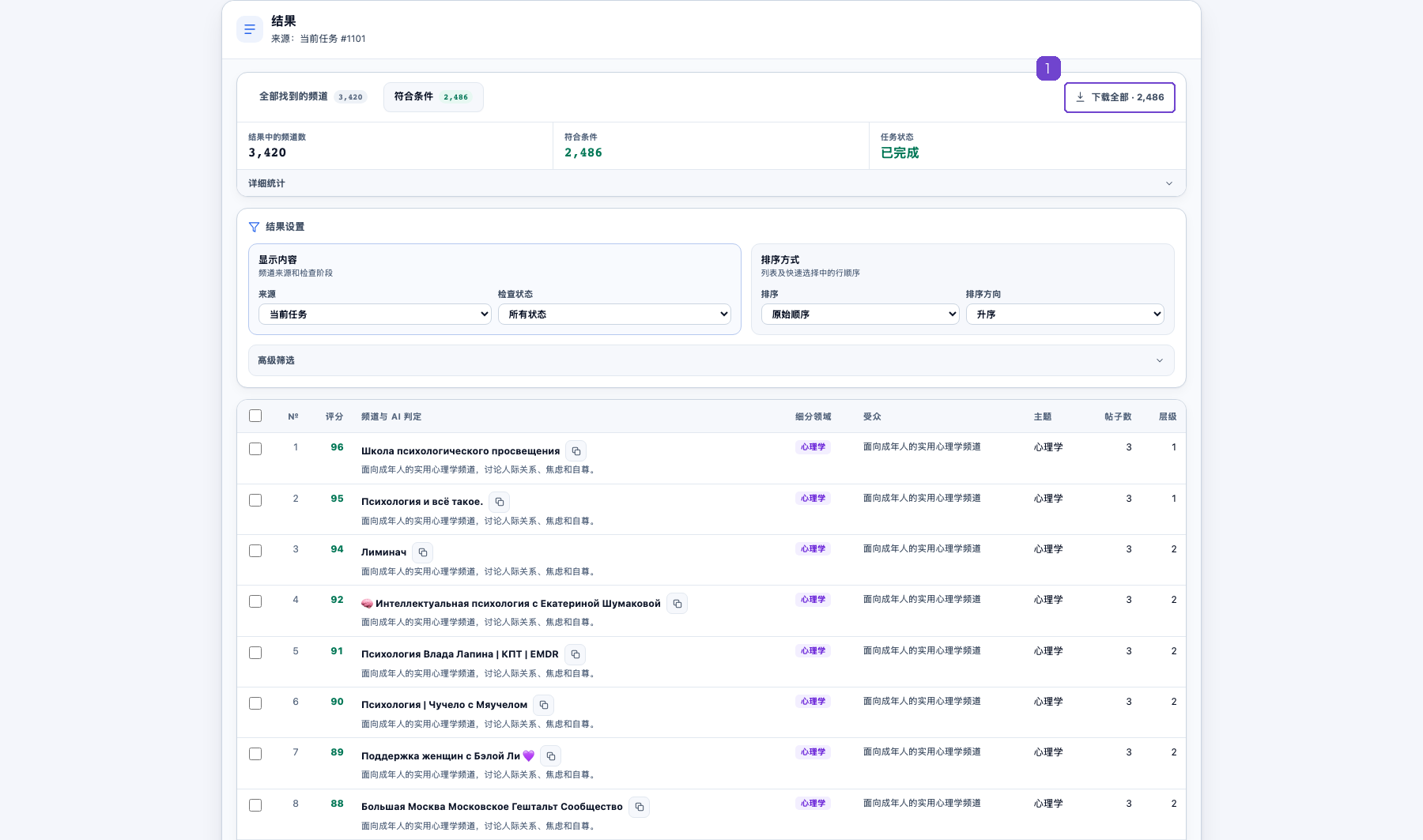Open the 排序 dropdown showing 原始顺序
1423x840 pixels.
point(860,315)
